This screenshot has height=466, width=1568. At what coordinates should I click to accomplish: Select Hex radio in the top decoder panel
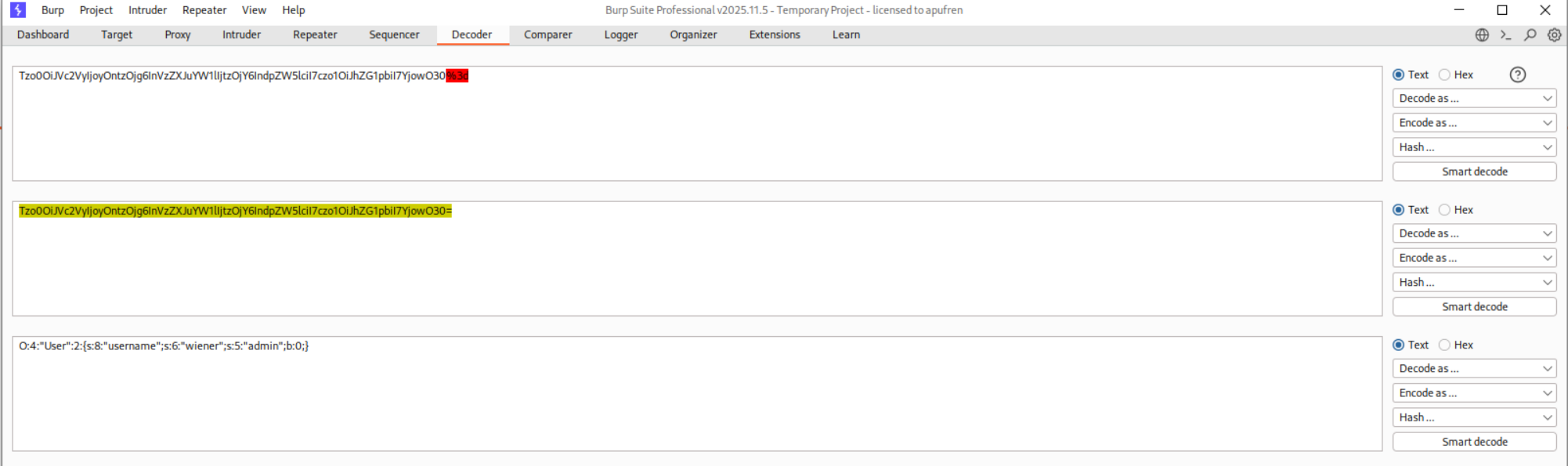1445,75
